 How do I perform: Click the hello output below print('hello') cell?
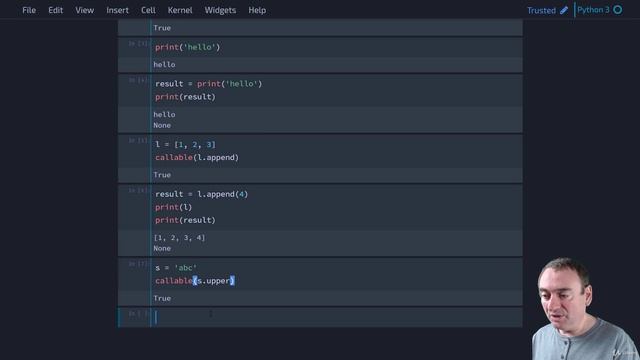(164, 64)
